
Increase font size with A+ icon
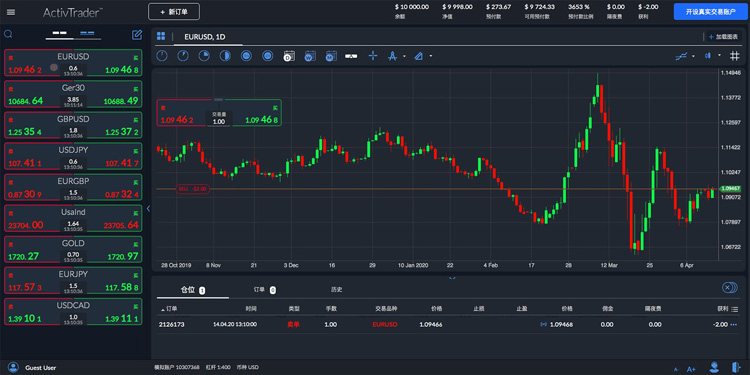click(x=691, y=369)
